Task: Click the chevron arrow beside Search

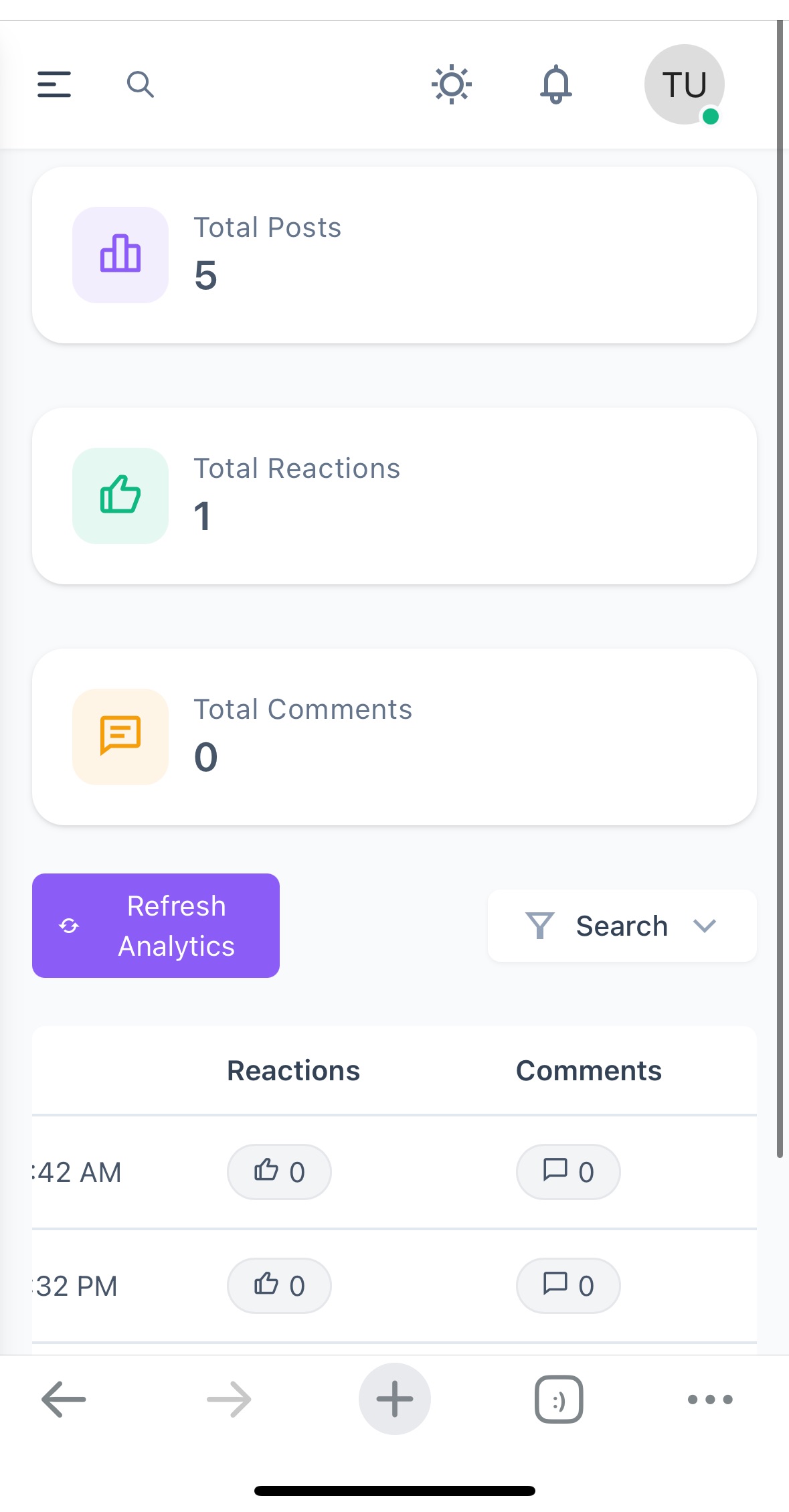Action: [x=705, y=926]
